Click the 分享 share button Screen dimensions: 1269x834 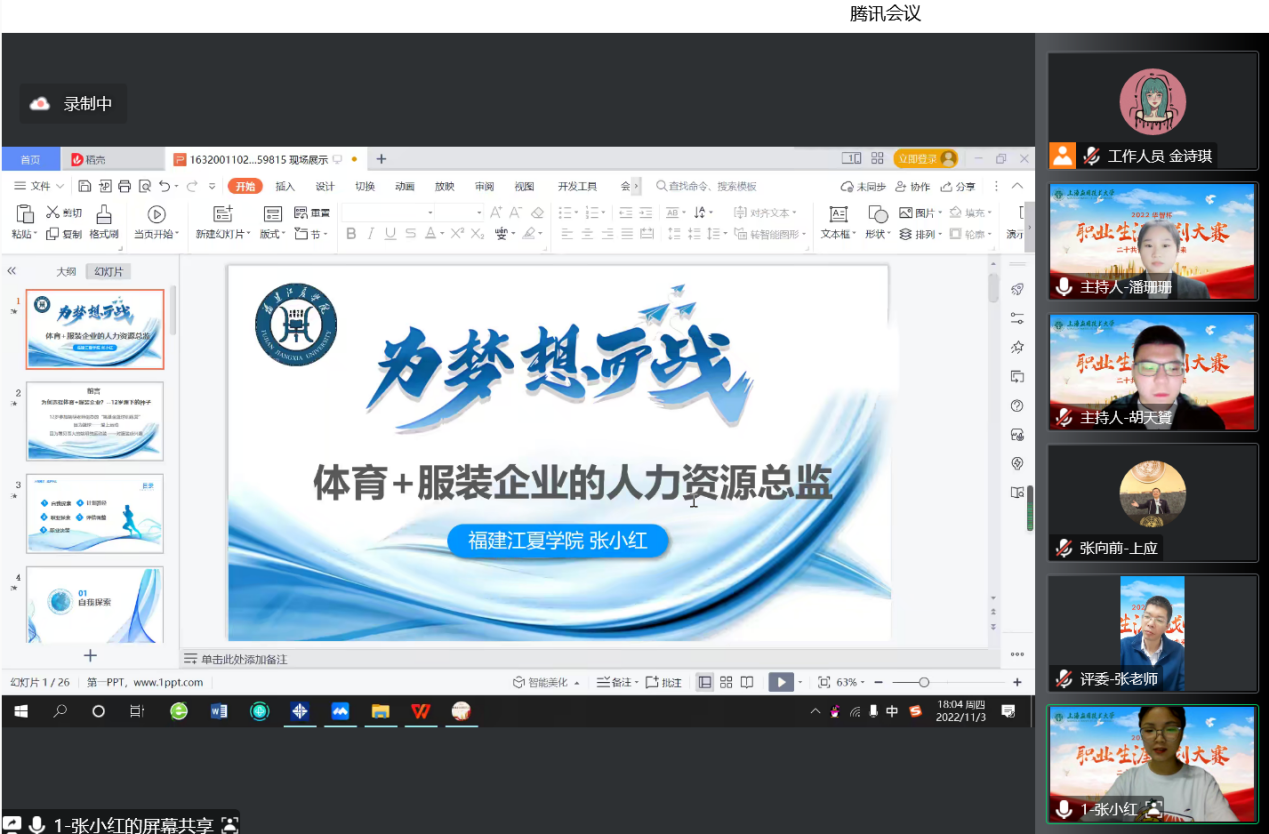958,186
